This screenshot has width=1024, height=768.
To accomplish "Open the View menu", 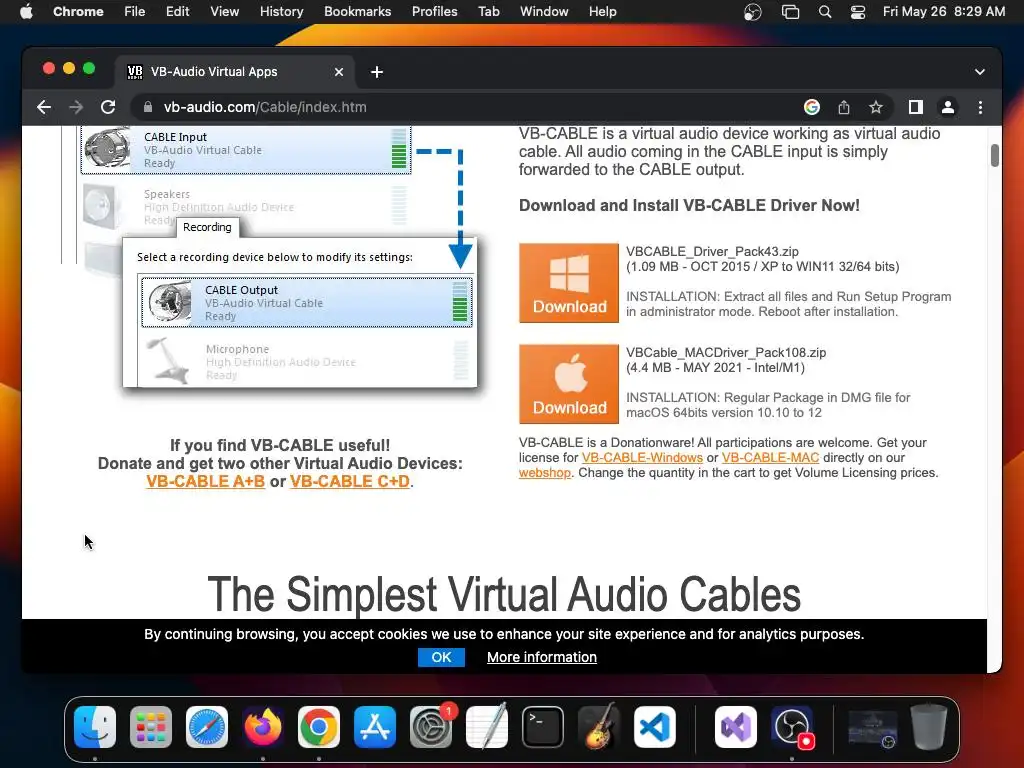I will click(x=224, y=11).
